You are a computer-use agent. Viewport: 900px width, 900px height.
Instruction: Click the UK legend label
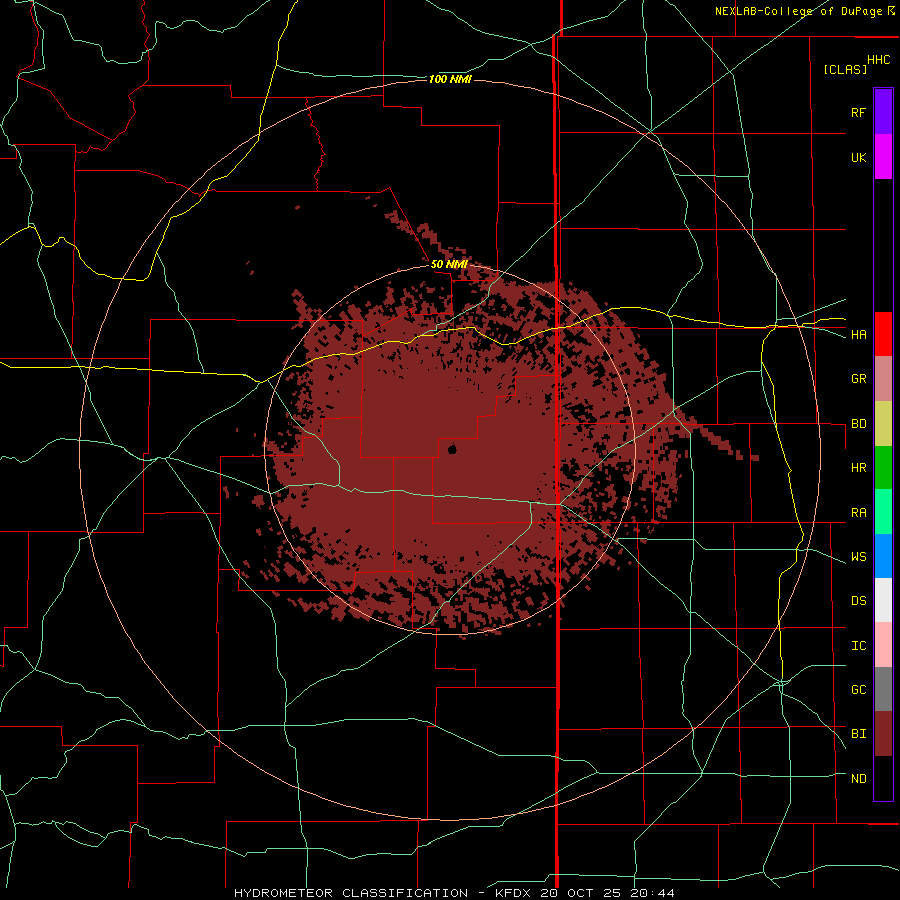[858, 157]
